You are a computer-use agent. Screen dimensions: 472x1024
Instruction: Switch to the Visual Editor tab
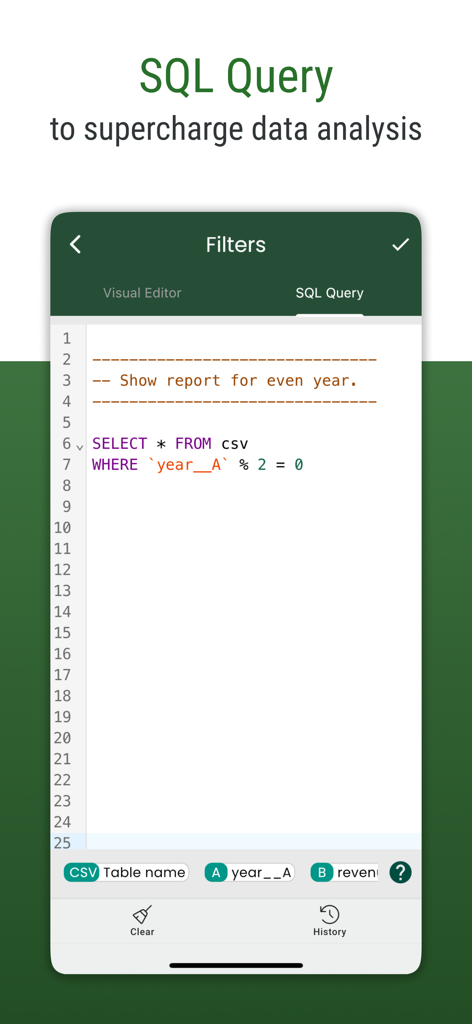pyautogui.click(x=142, y=293)
